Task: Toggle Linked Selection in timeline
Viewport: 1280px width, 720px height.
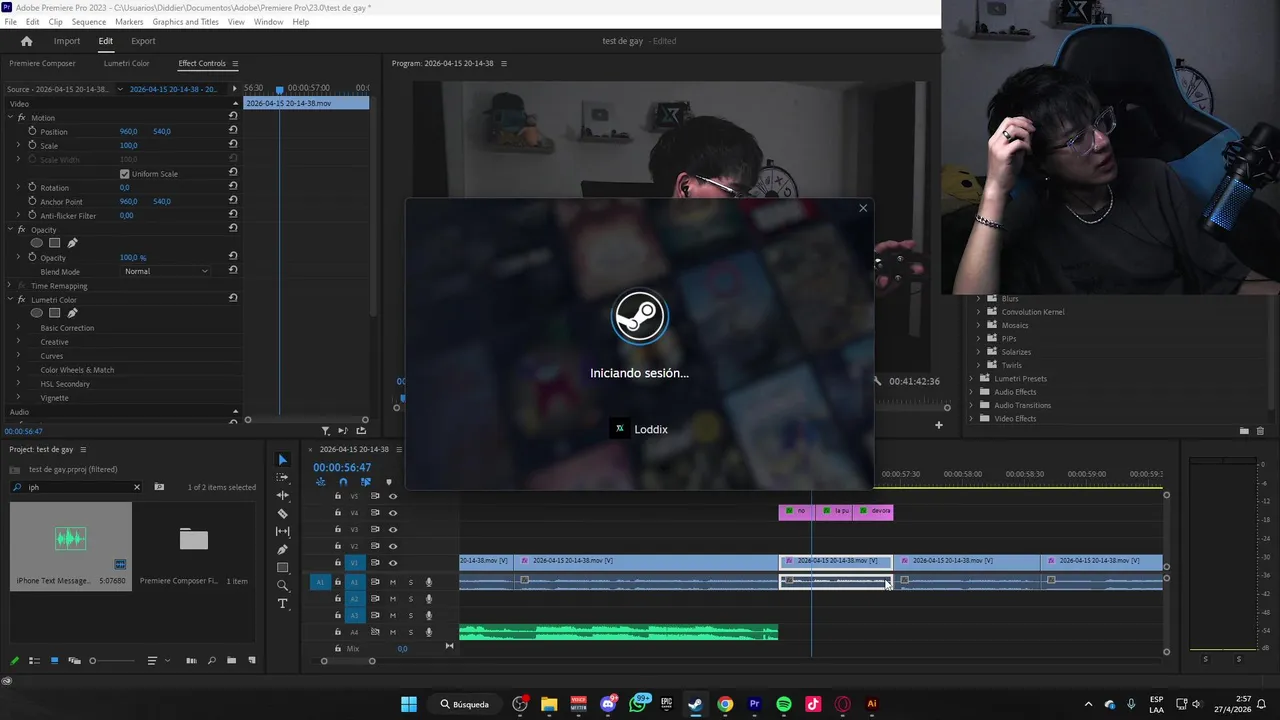Action: pos(366,482)
